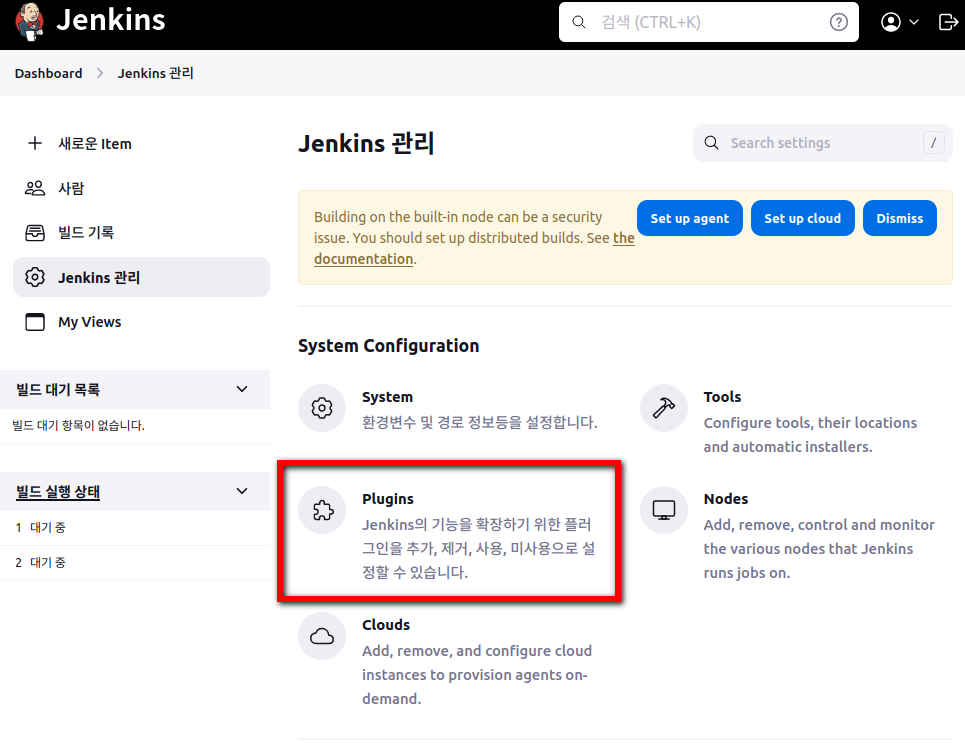Click the magnifier icon in Search settings
Image resolution: width=965 pixels, height=743 pixels.
[711, 143]
